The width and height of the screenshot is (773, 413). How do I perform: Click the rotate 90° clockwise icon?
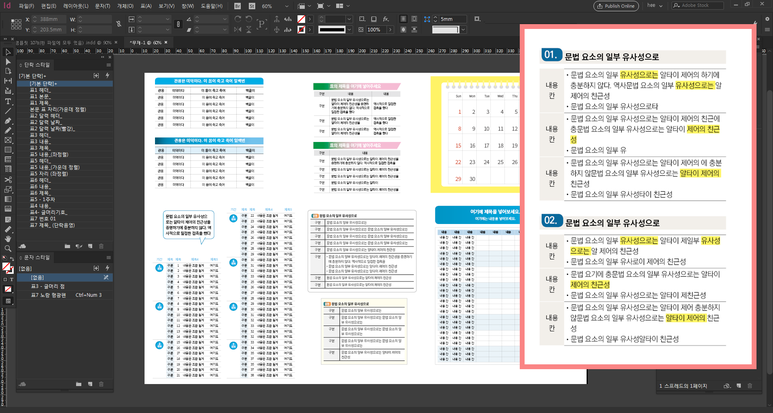point(238,19)
